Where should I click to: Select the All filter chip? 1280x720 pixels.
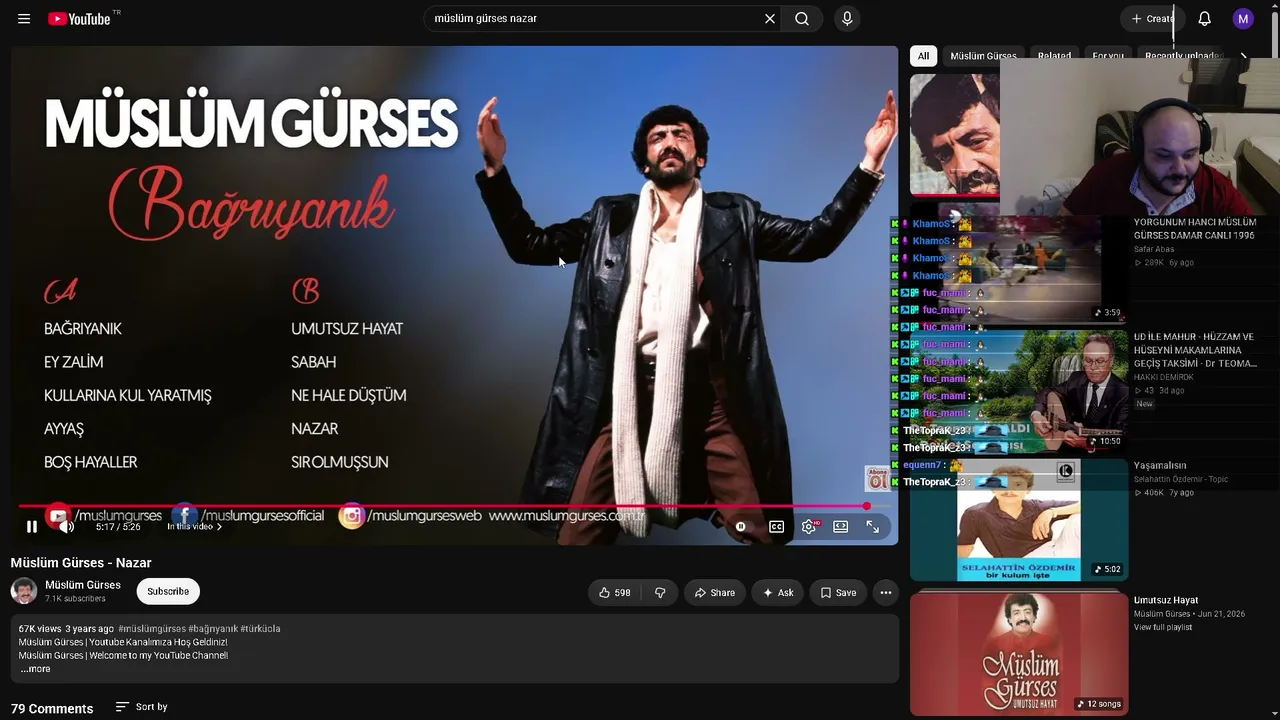[923, 56]
